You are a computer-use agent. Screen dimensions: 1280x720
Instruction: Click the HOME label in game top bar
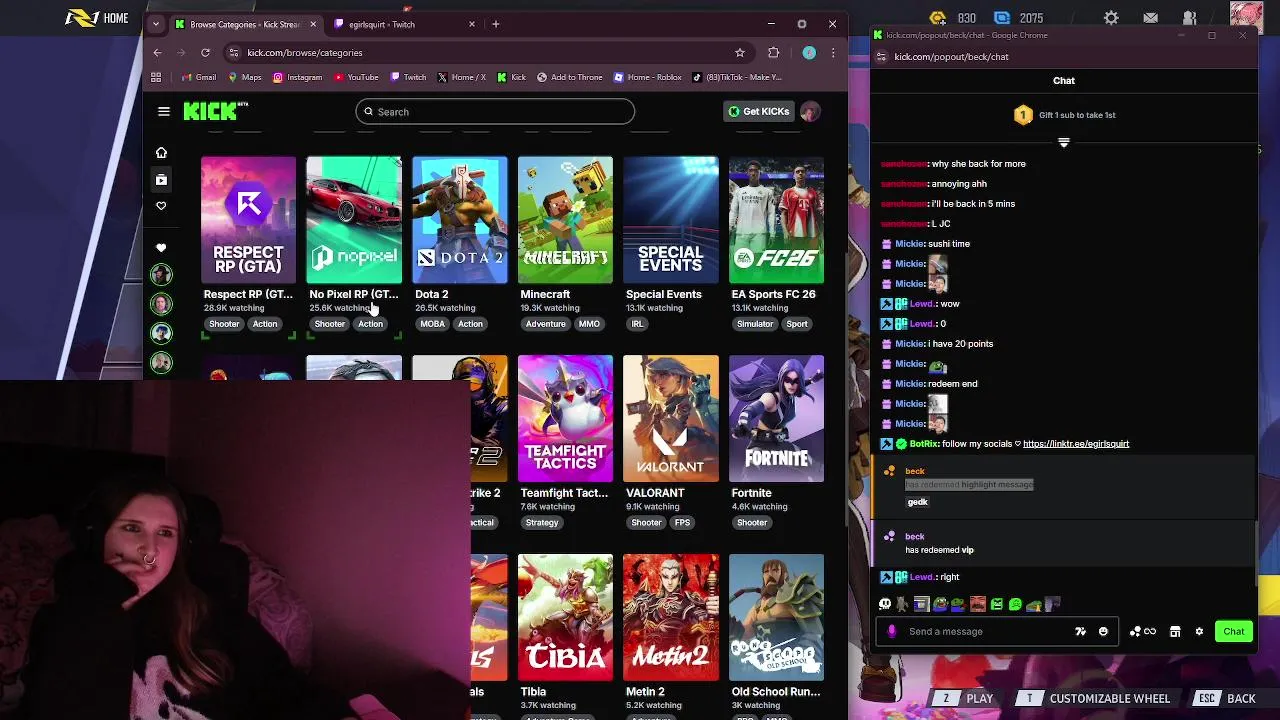point(116,18)
